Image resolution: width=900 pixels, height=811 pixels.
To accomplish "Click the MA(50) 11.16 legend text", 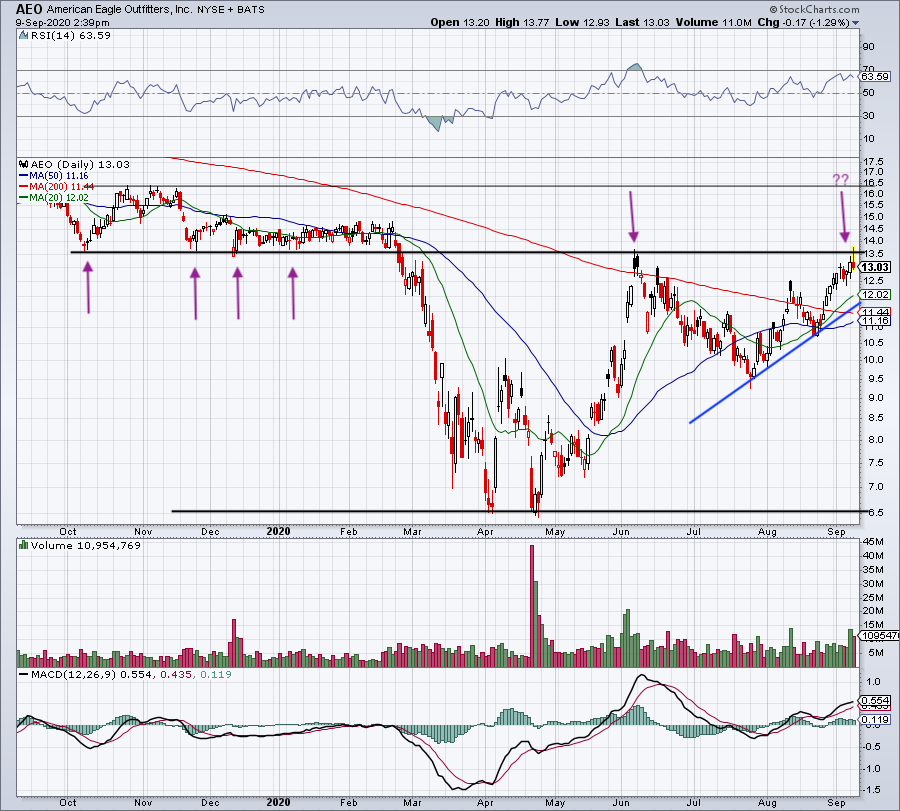I will (59, 176).
